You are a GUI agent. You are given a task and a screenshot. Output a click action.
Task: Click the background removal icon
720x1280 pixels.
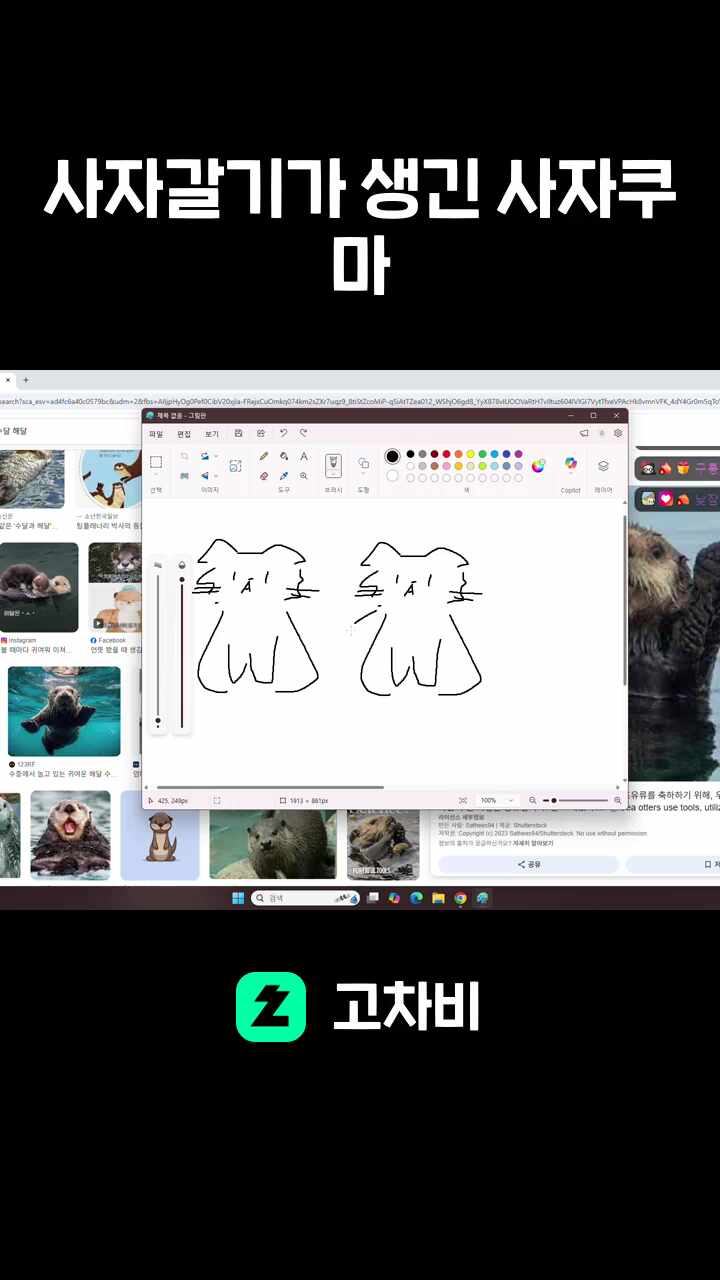click(236, 466)
